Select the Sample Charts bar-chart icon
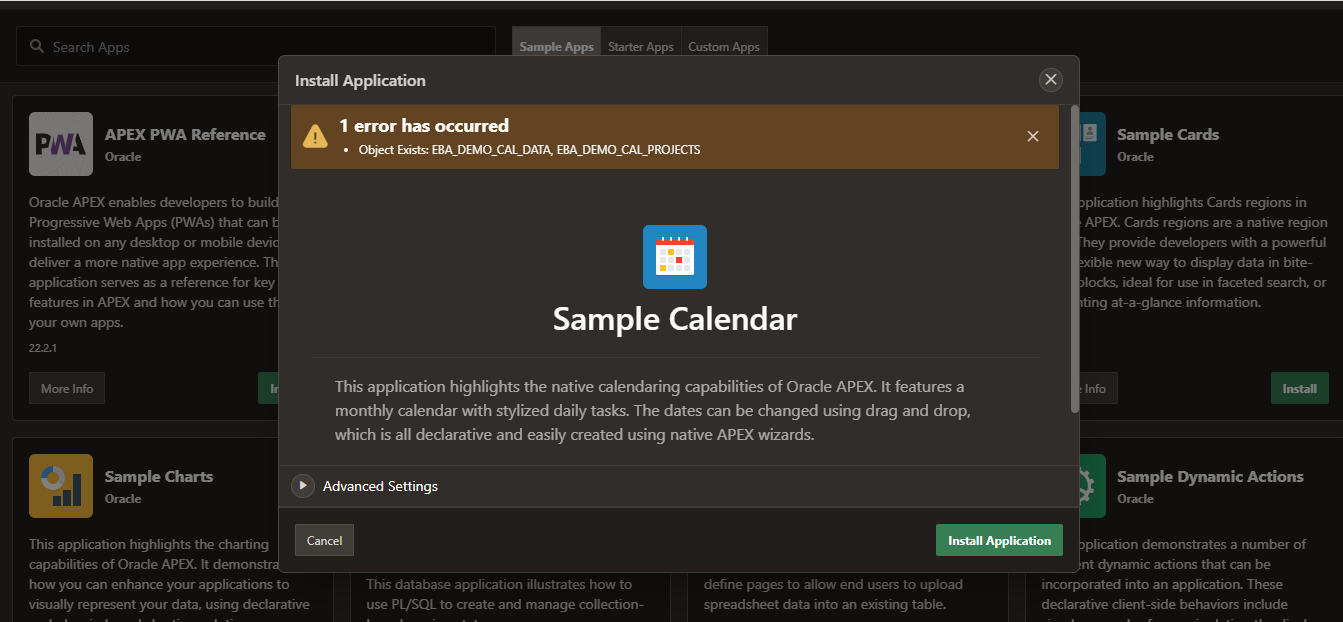The height and width of the screenshot is (622, 1343). 60,486
